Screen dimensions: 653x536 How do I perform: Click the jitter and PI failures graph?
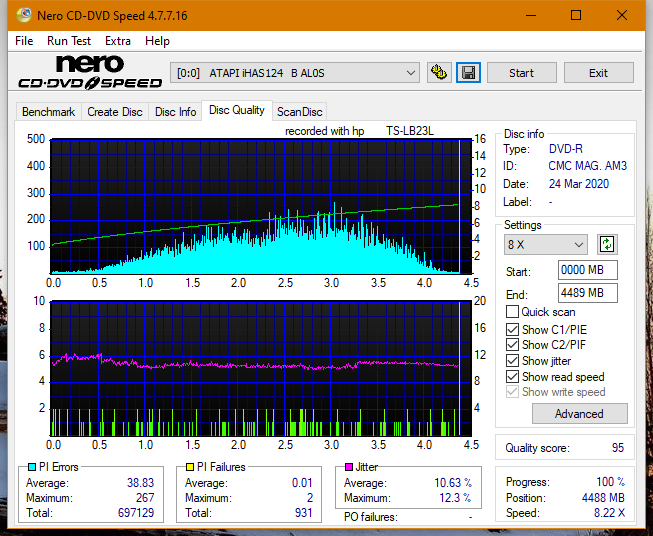[261, 368]
